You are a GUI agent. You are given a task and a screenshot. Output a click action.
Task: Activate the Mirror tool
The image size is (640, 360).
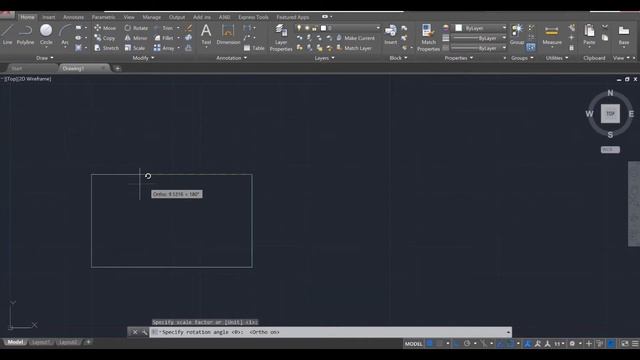pyautogui.click(x=136, y=38)
